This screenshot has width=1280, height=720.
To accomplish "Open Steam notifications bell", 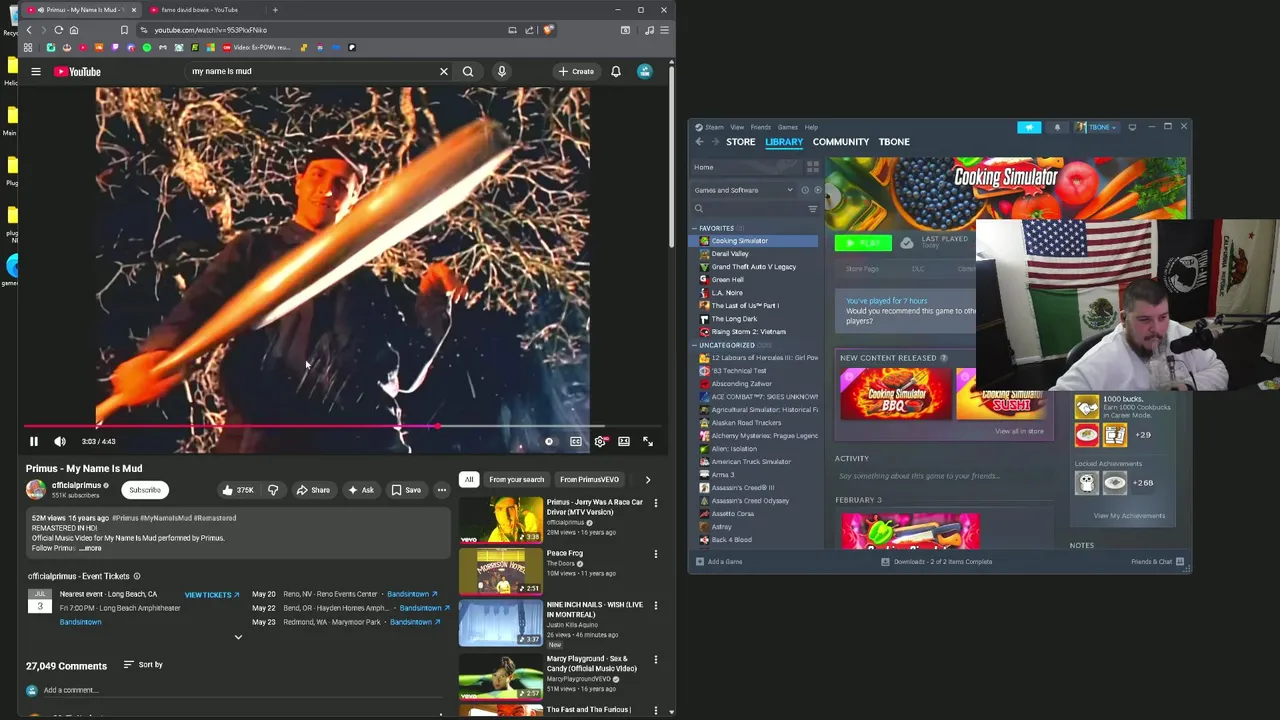I will 1057,127.
